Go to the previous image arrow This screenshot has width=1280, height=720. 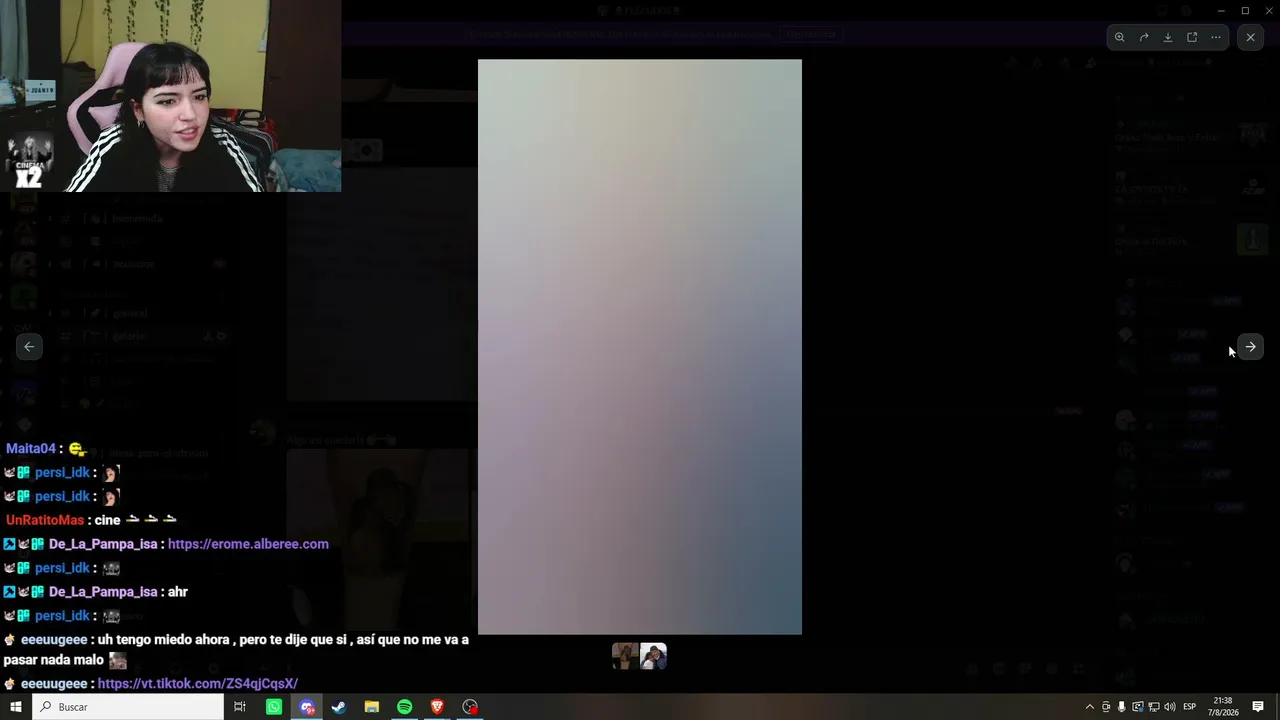coord(29,347)
